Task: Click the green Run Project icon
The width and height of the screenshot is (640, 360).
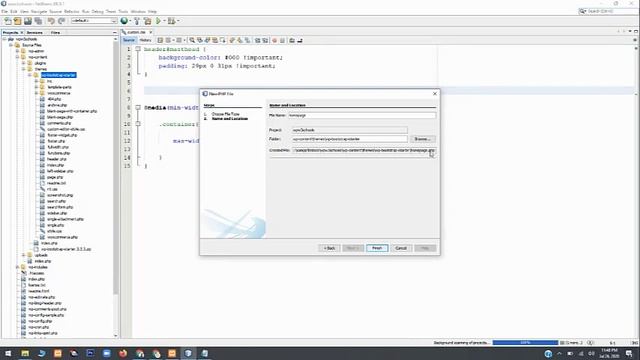Action: pos(158,21)
